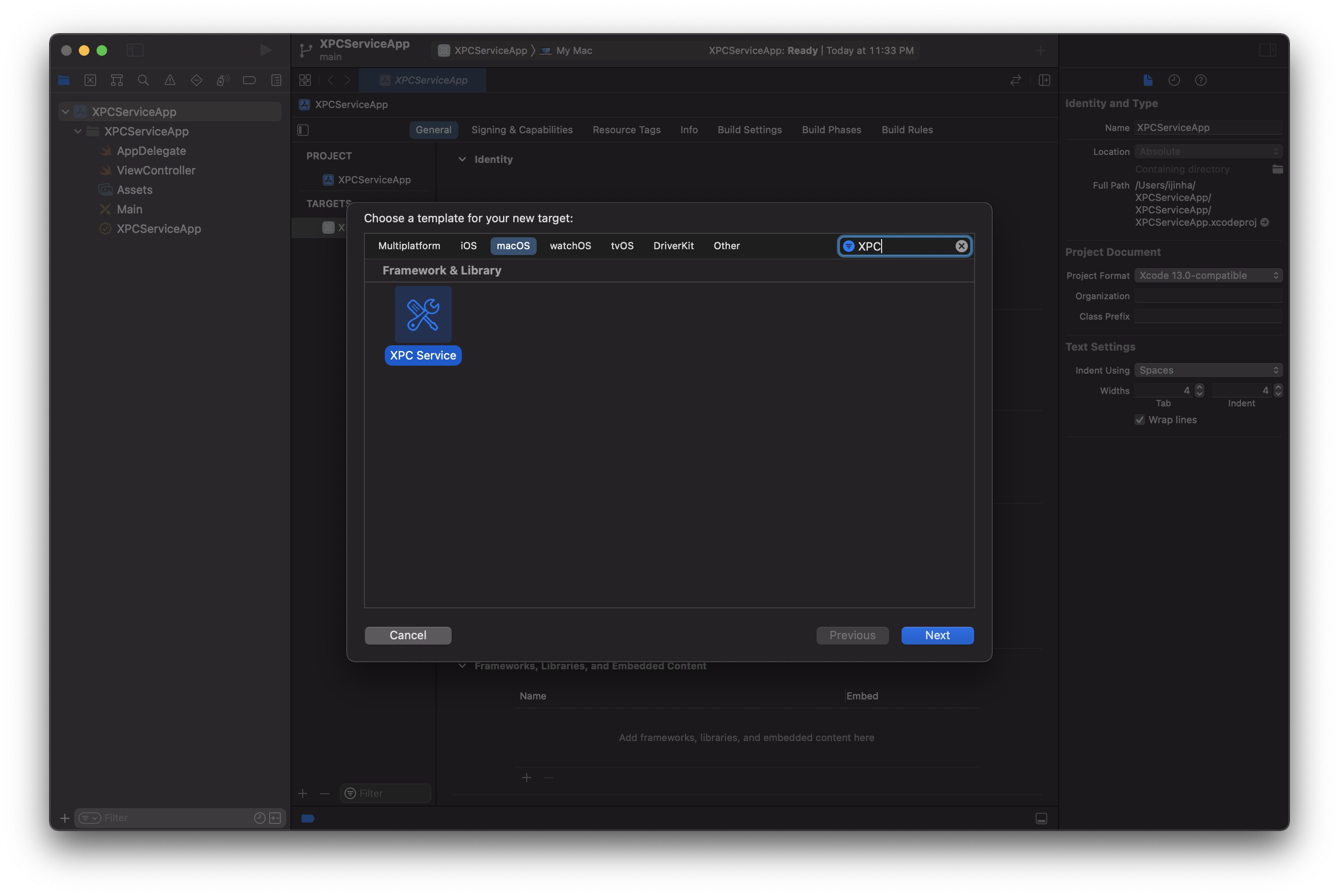
Task: Go back with the left chevron
Action: [x=330, y=81]
